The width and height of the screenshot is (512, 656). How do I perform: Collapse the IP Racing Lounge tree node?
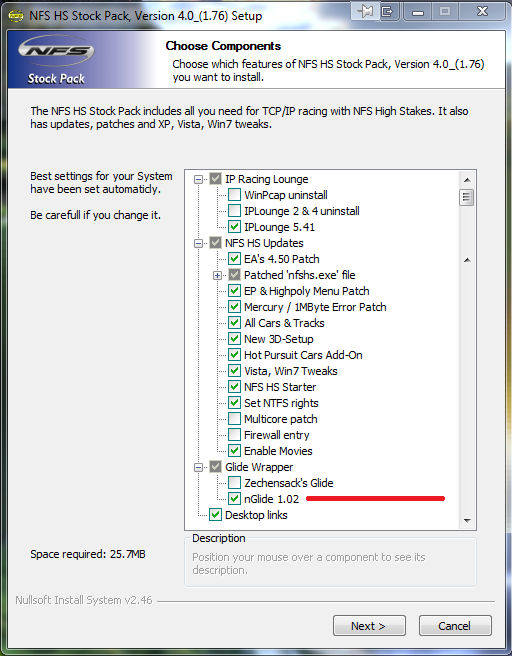pyautogui.click(x=198, y=179)
